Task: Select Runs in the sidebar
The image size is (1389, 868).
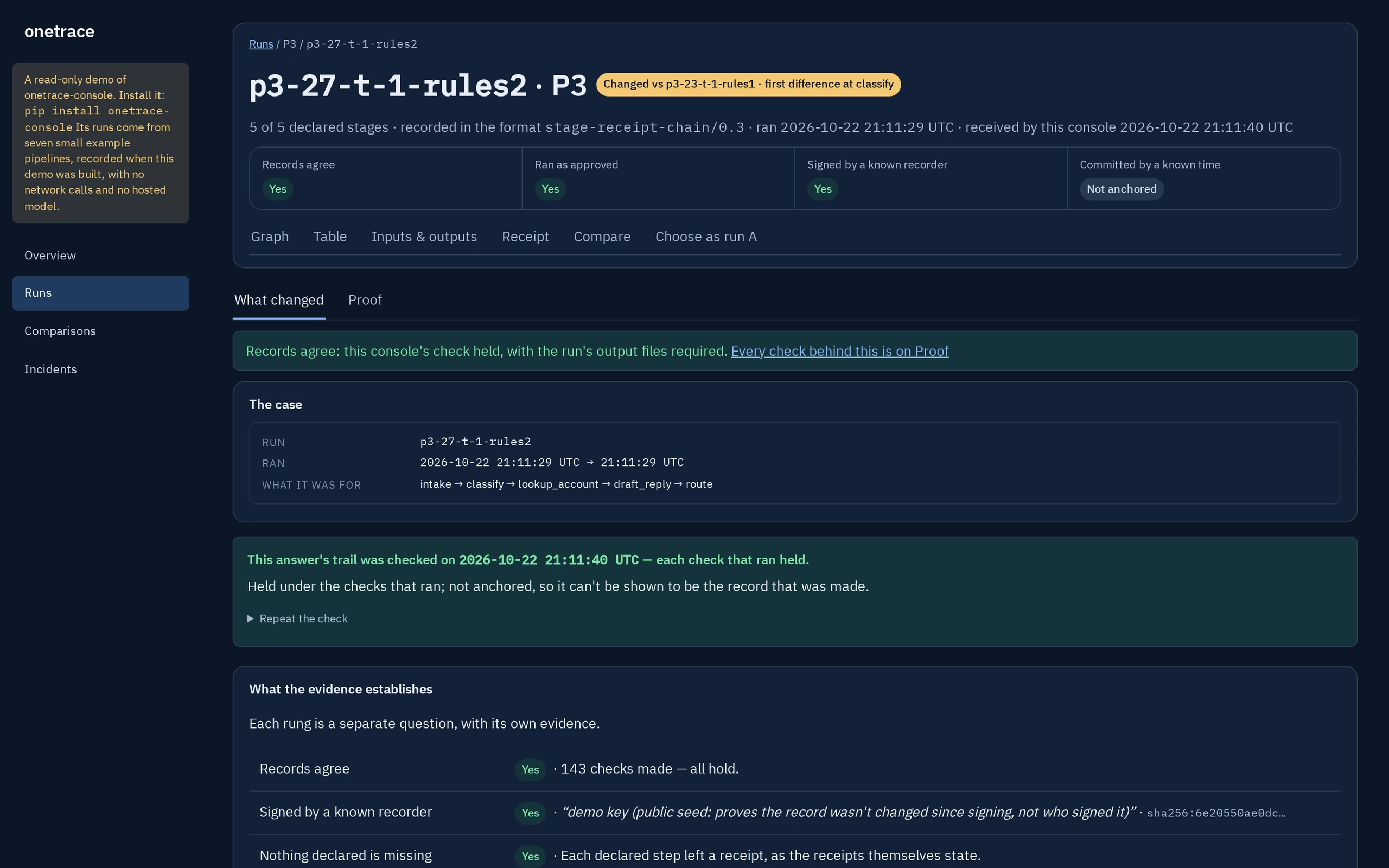Action: click(x=100, y=293)
